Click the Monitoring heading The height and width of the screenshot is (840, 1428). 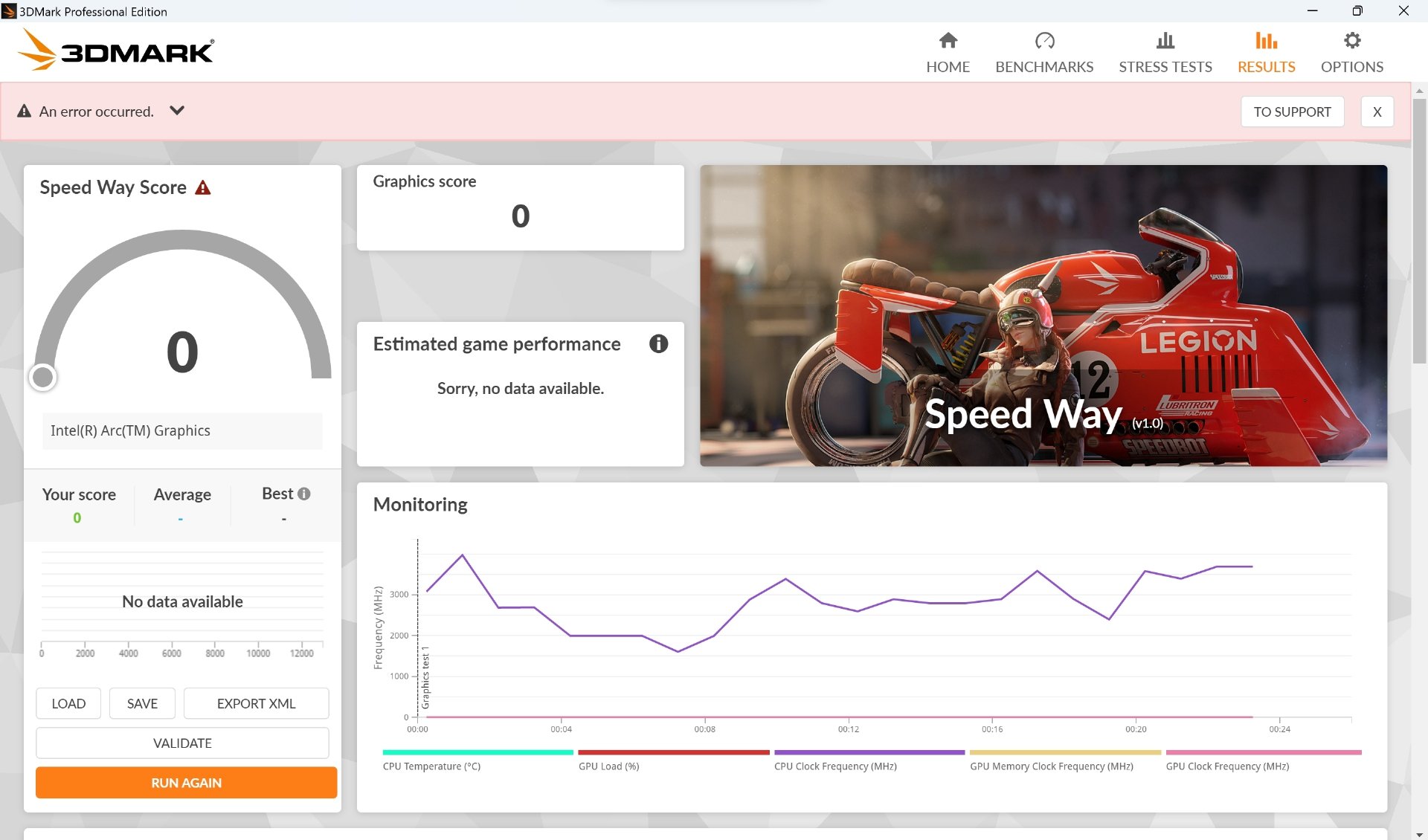tap(420, 504)
